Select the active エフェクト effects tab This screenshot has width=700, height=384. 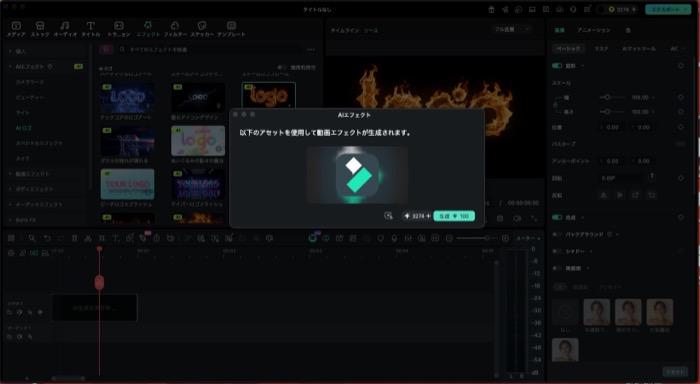[148, 29]
